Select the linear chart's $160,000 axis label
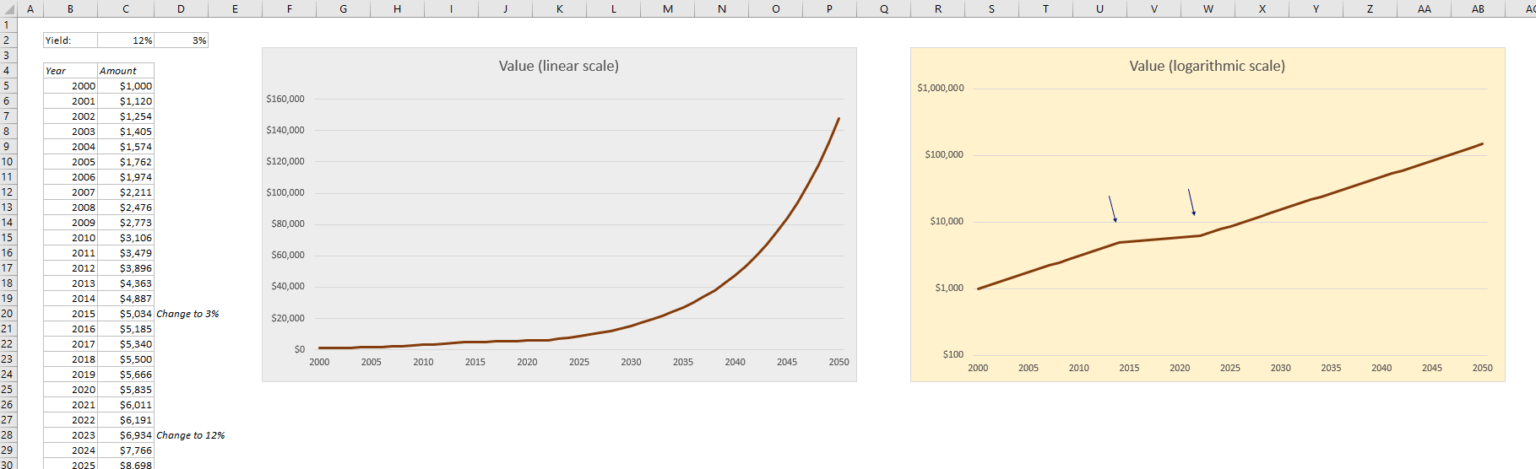 click(x=285, y=99)
